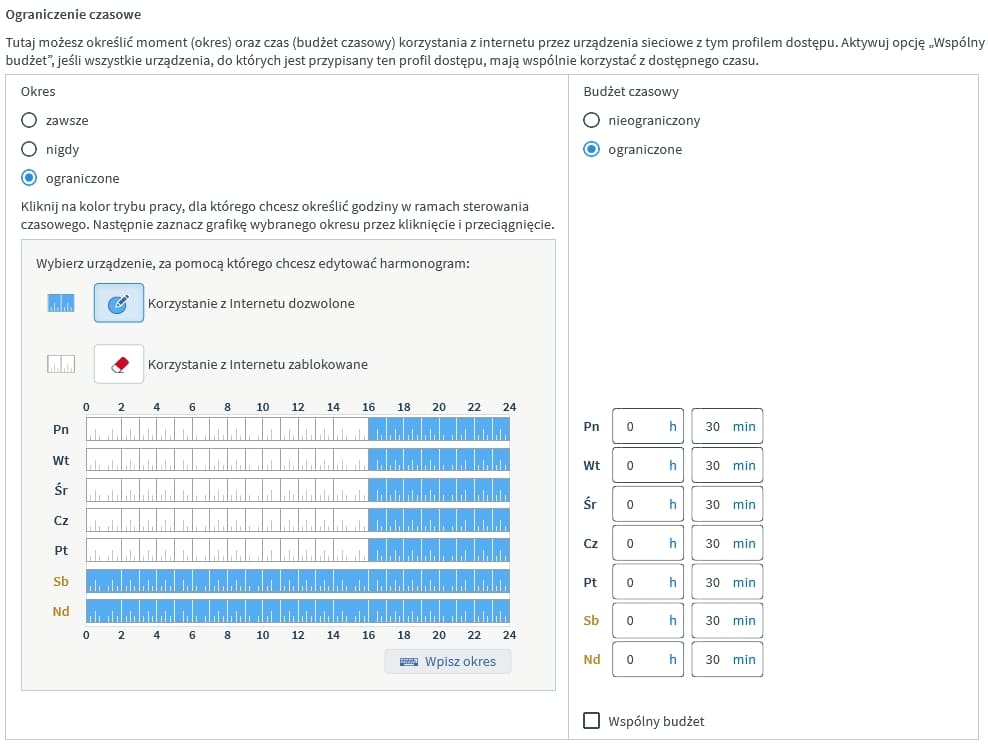Click the white blocked-schedule legend icon

[61, 364]
